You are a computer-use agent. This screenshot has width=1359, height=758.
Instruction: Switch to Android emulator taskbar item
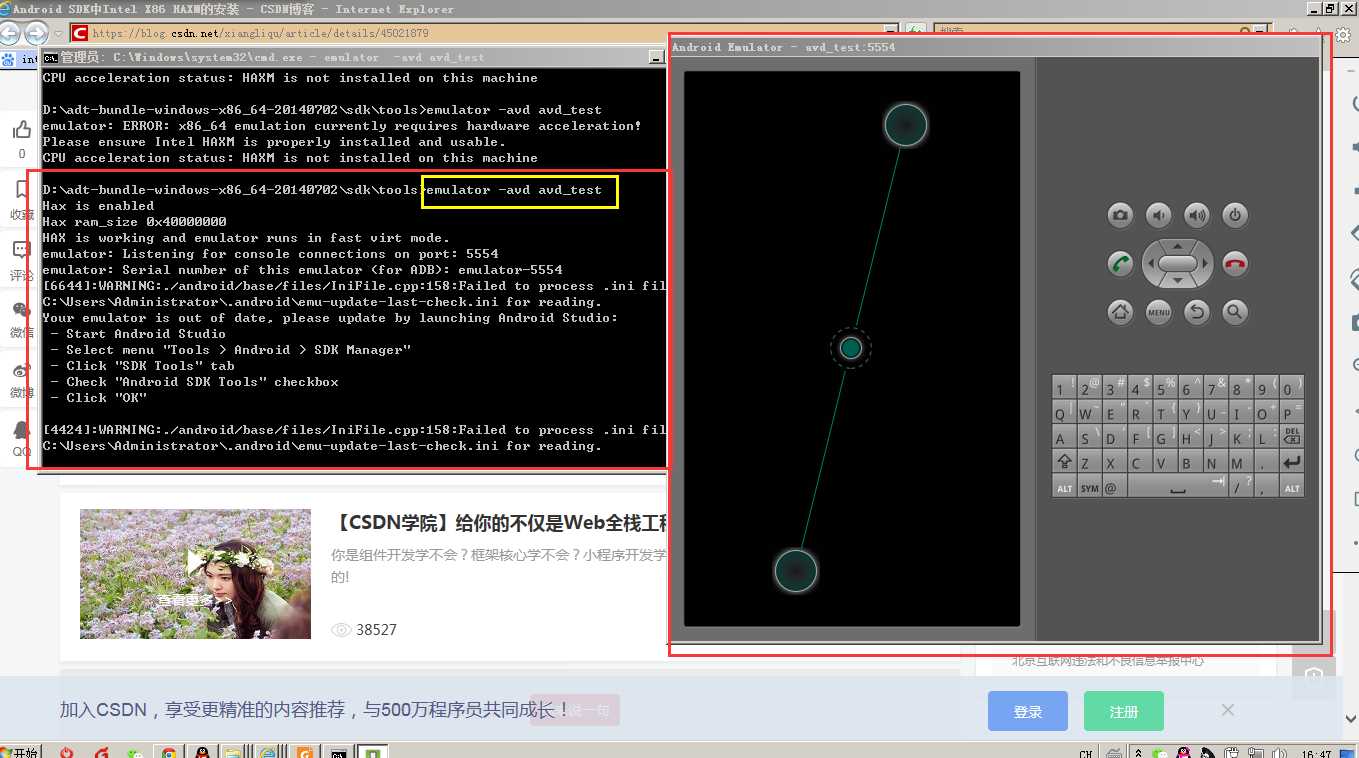[x=374, y=752]
